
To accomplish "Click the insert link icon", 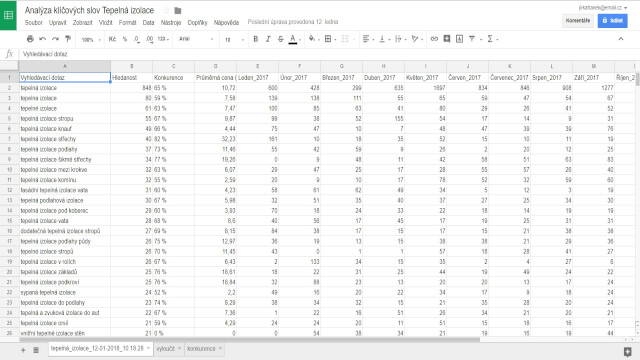I will (x=434, y=39).
